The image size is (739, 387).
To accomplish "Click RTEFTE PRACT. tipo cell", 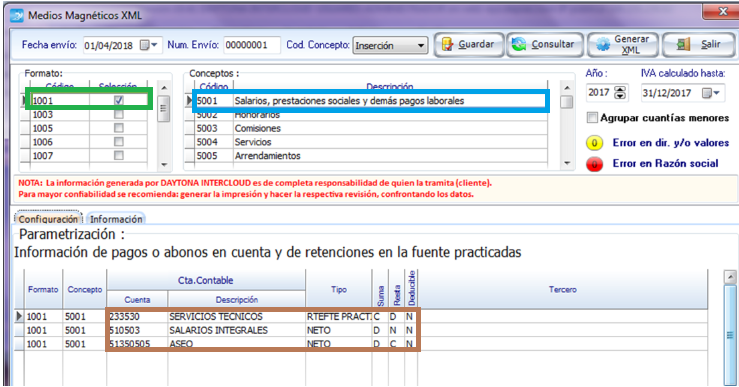I will (338, 316).
